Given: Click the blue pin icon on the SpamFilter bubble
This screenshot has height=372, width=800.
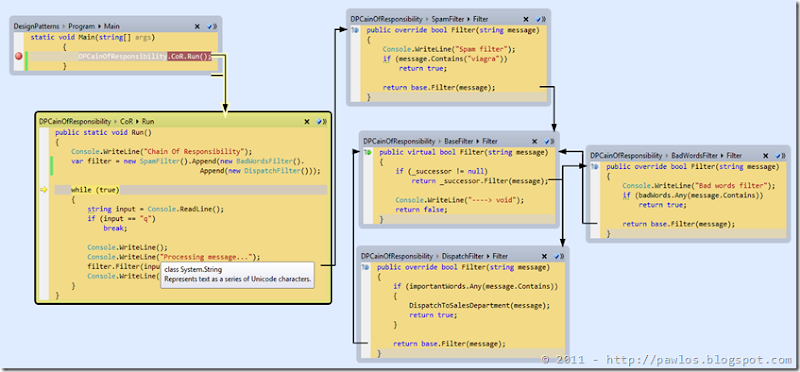Looking at the screenshot, I should click(x=539, y=19).
